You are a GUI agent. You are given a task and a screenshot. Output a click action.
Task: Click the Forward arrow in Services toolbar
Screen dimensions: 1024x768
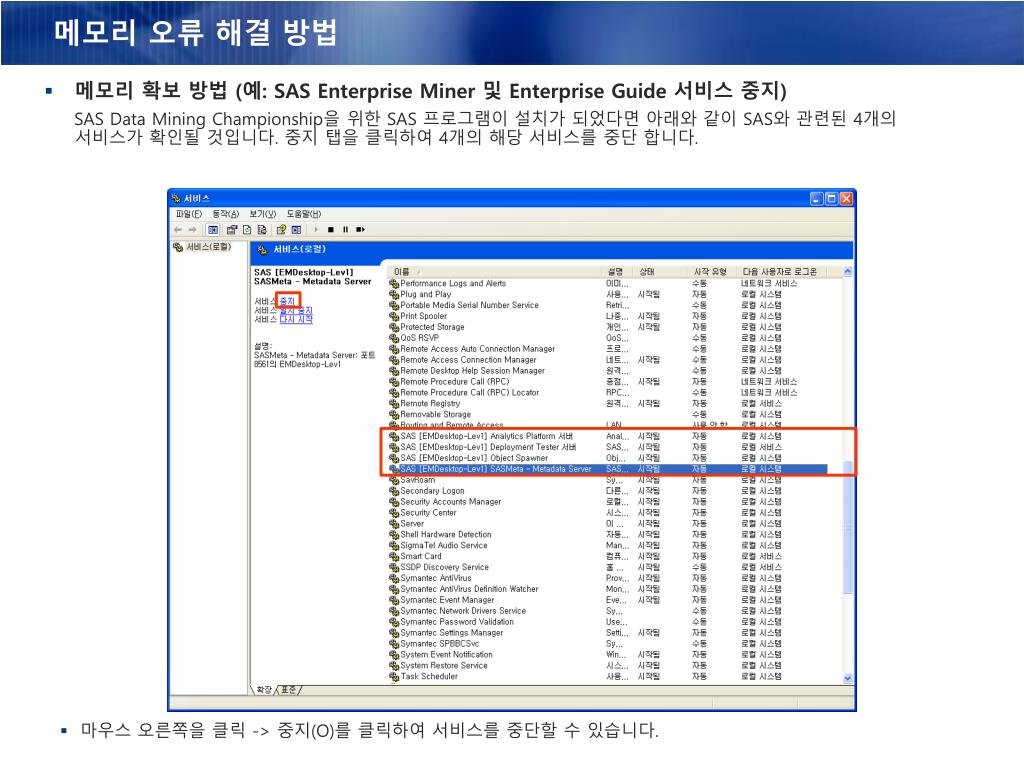[x=192, y=230]
